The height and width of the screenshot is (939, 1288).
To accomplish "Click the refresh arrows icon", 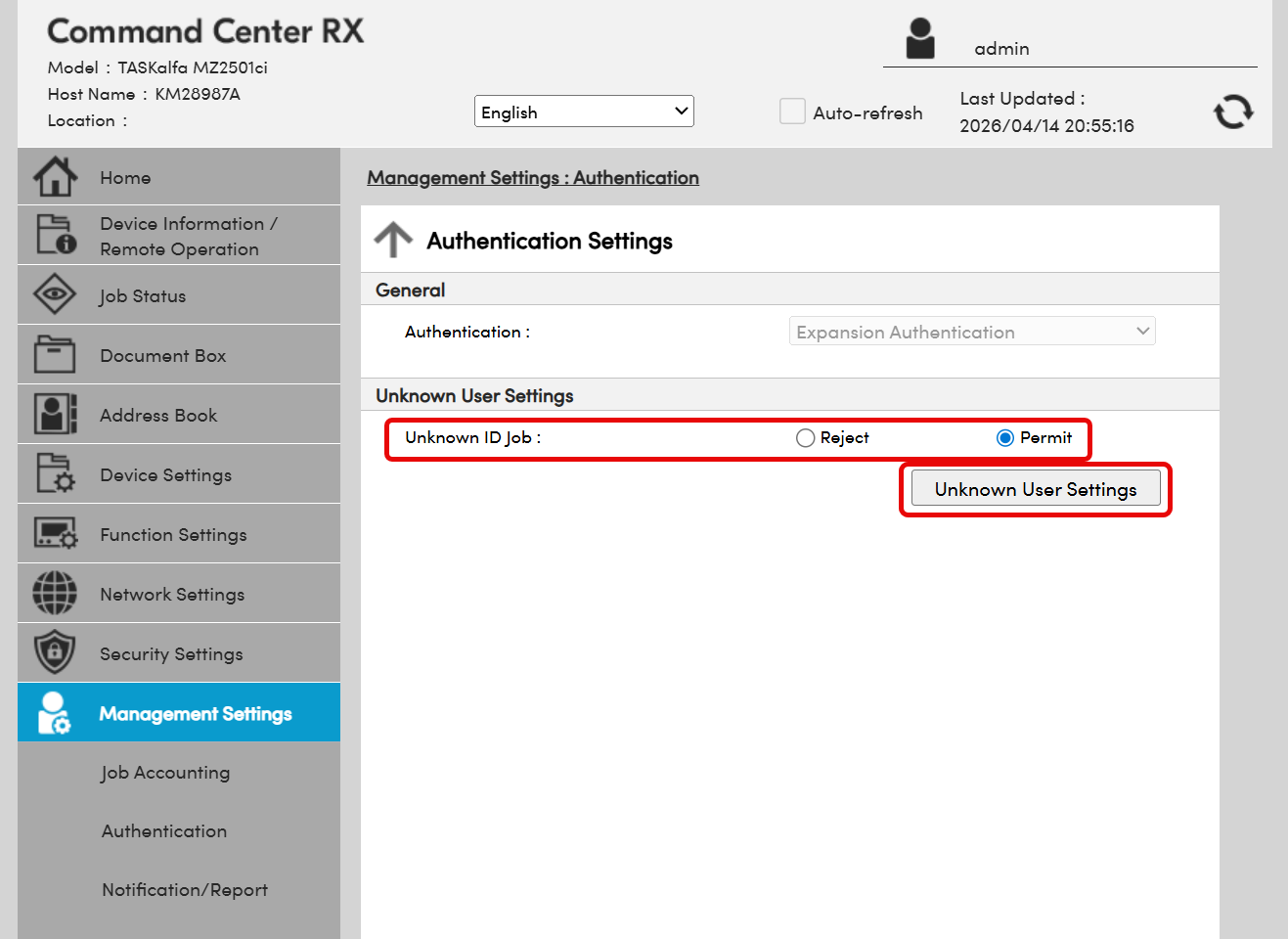I will [1232, 112].
